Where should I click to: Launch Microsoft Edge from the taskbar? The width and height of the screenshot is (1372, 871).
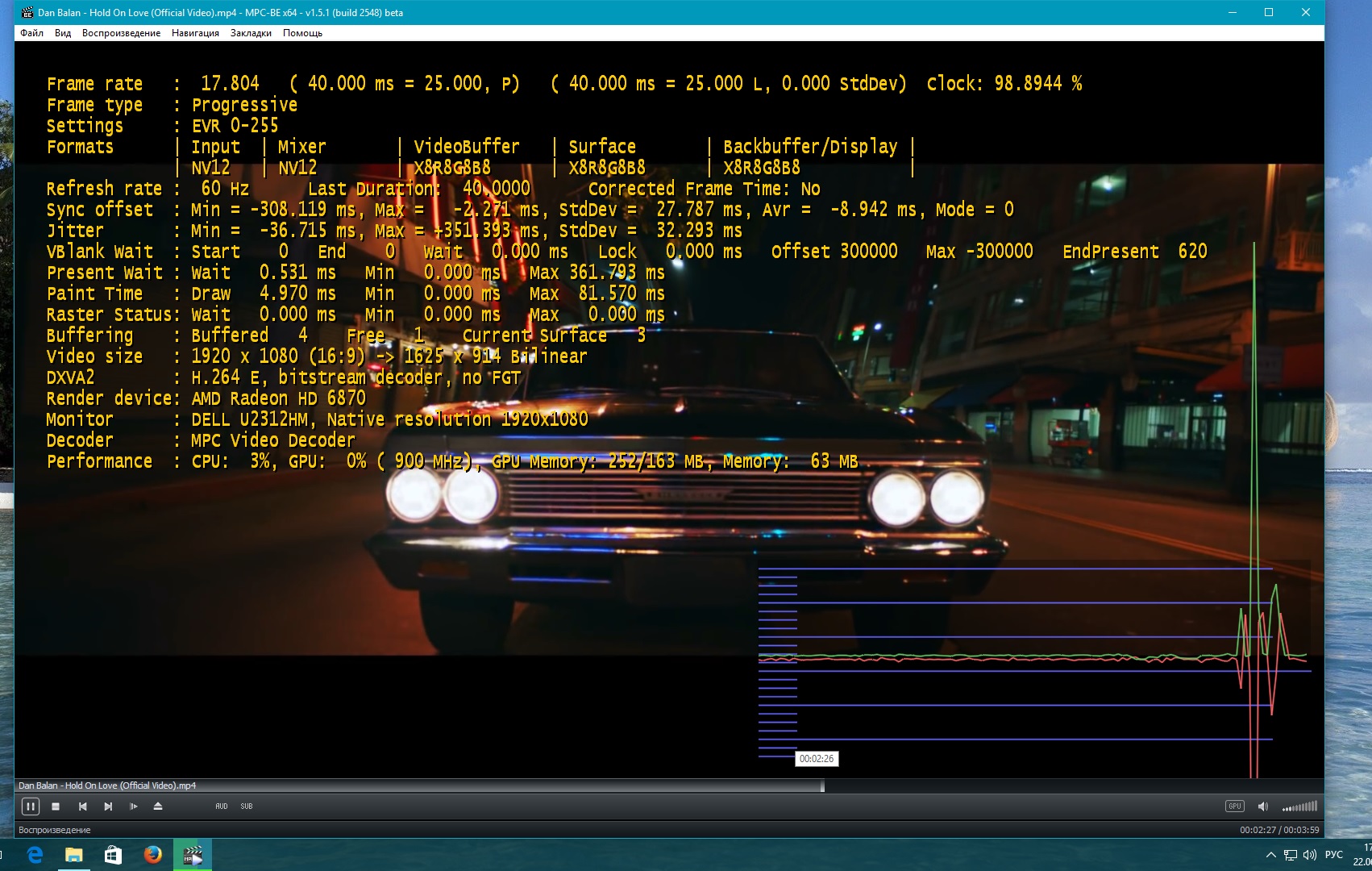tap(35, 855)
